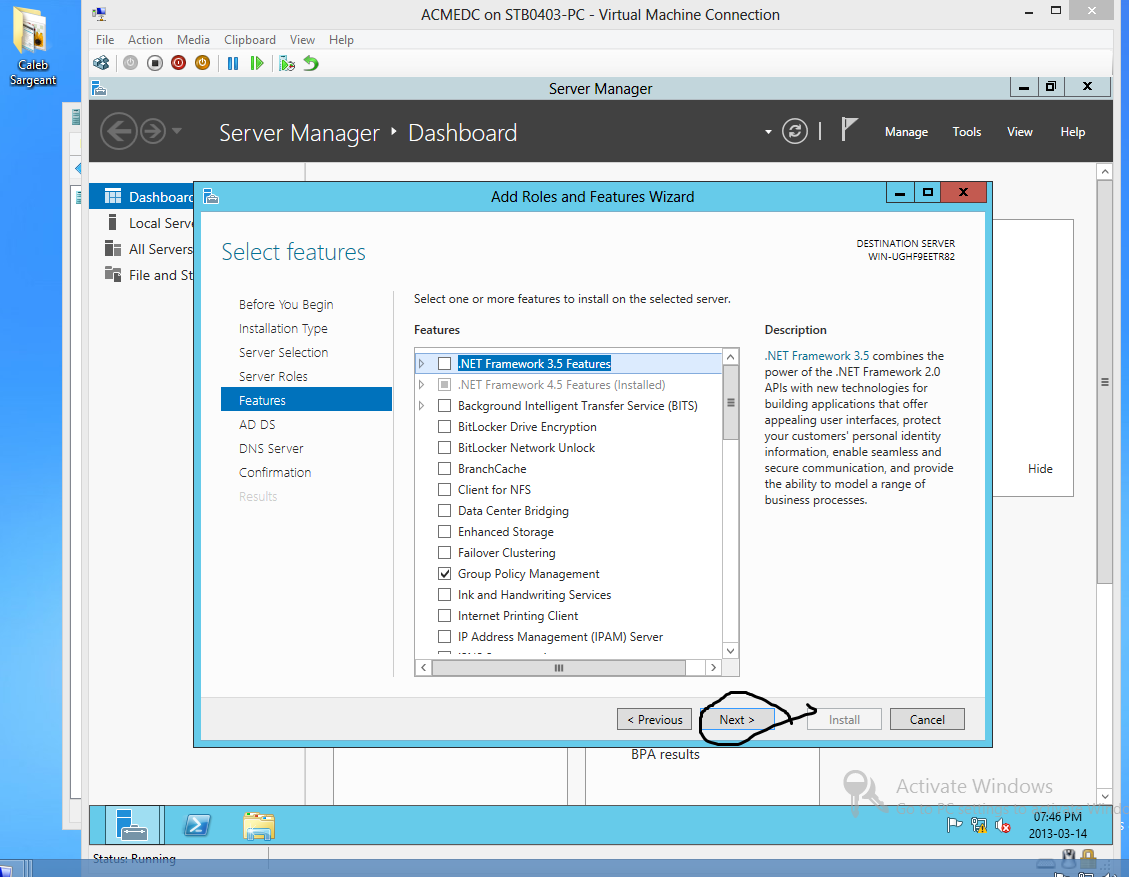Click features list scroll-up arrow
Screen dimensions: 1129x877
point(730,357)
